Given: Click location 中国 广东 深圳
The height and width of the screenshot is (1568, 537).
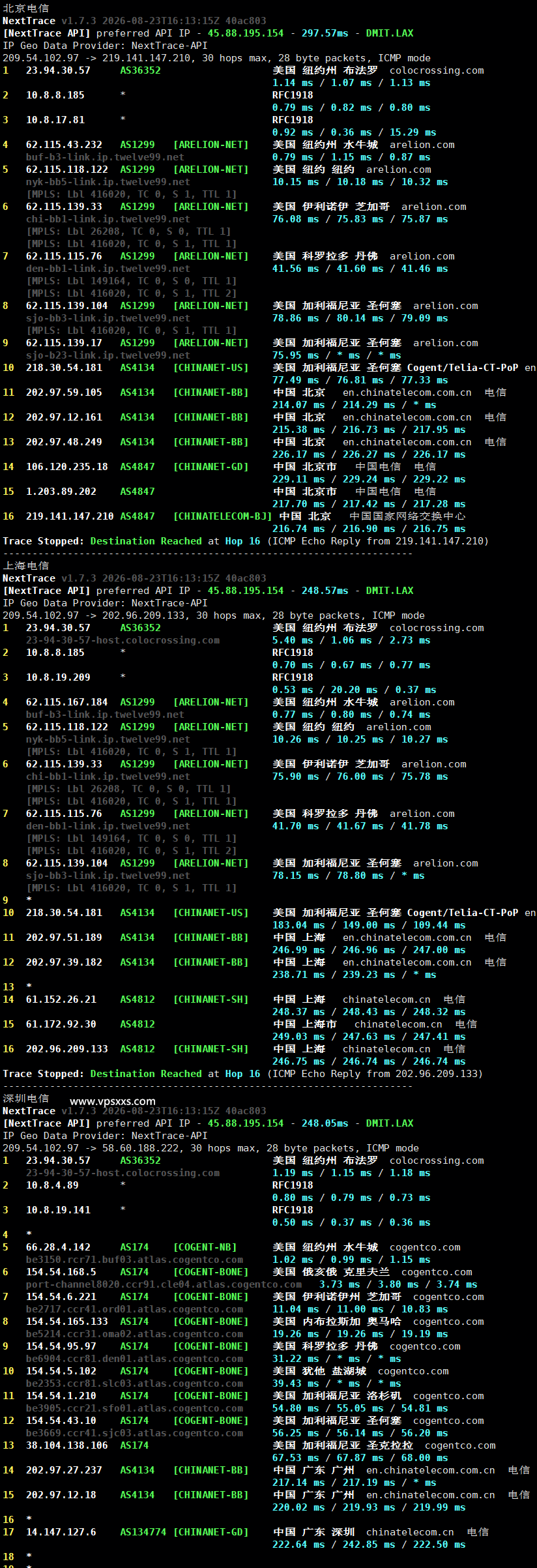Looking at the screenshot, I should 313,1532.
